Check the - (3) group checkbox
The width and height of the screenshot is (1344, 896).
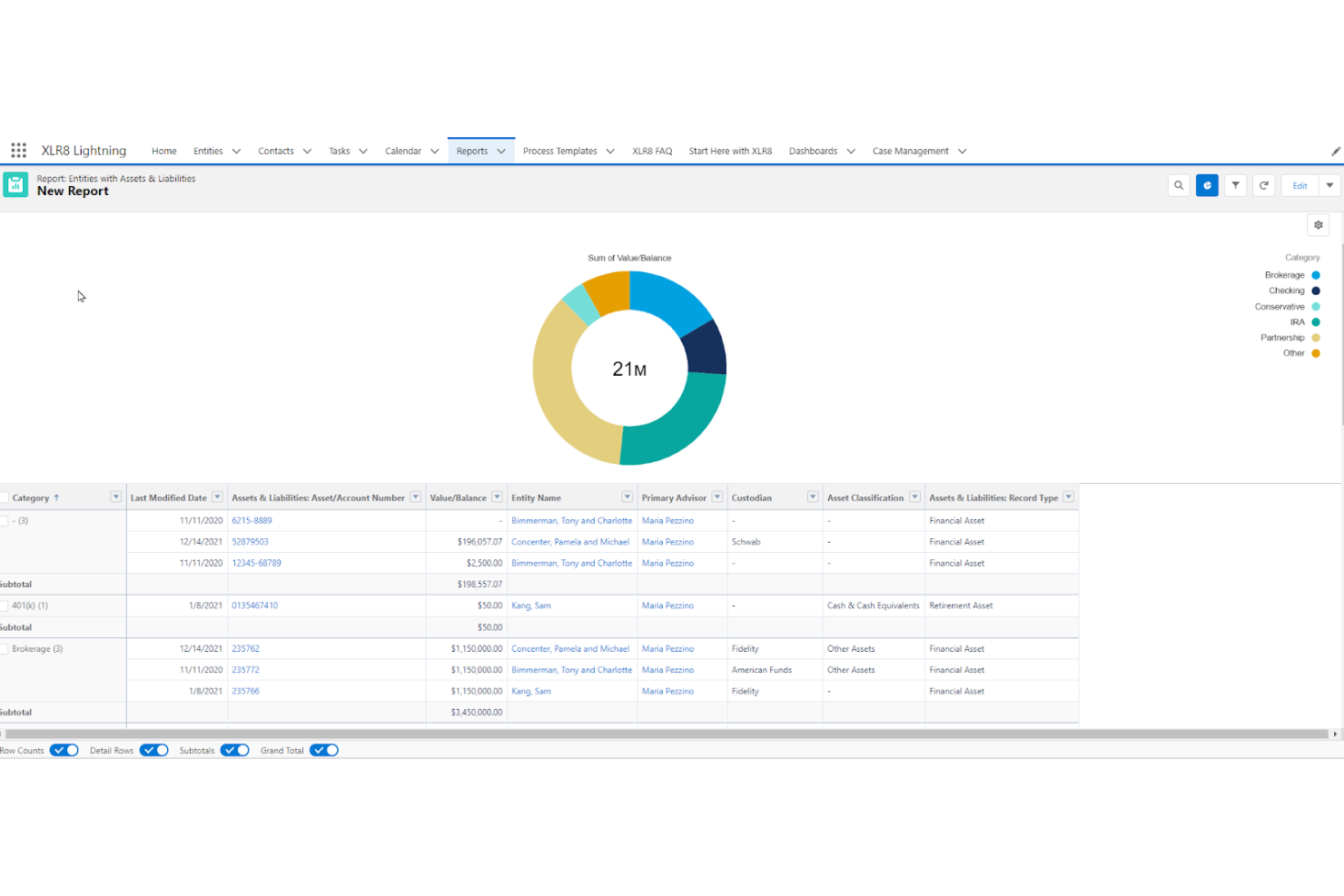(x=4, y=521)
